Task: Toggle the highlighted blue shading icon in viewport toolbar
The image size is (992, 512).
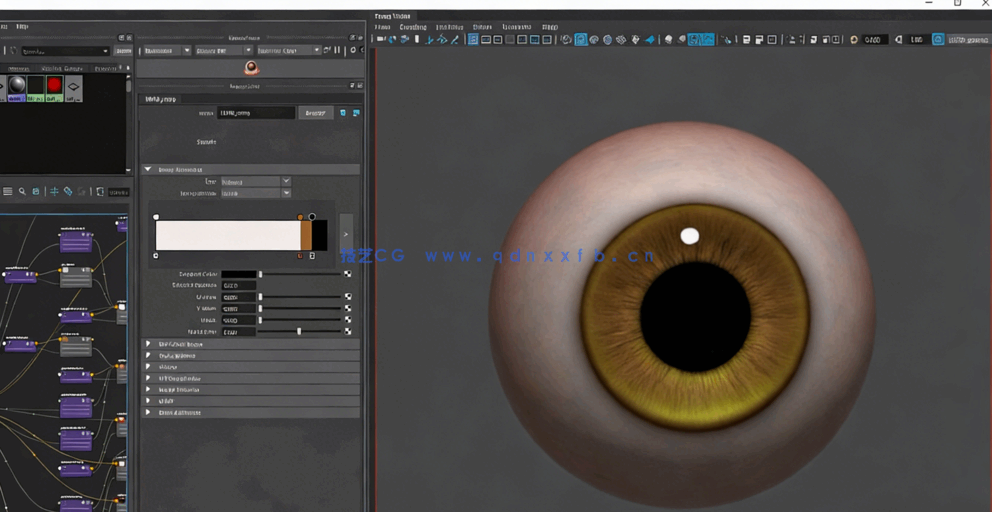Action: pyautogui.click(x=581, y=40)
